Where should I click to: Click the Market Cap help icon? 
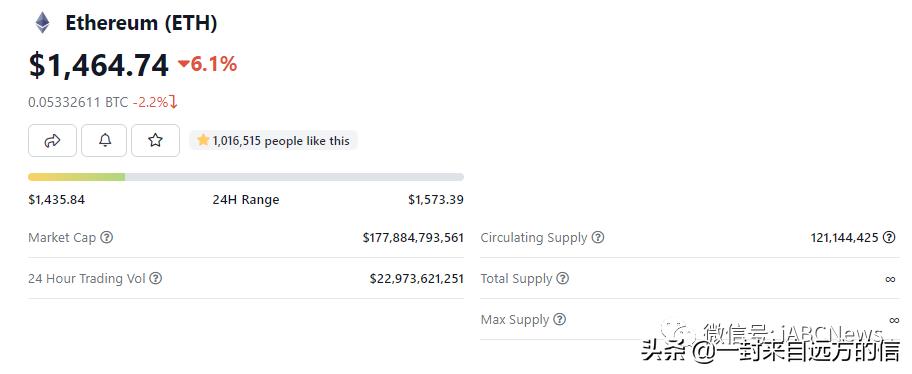(106, 237)
